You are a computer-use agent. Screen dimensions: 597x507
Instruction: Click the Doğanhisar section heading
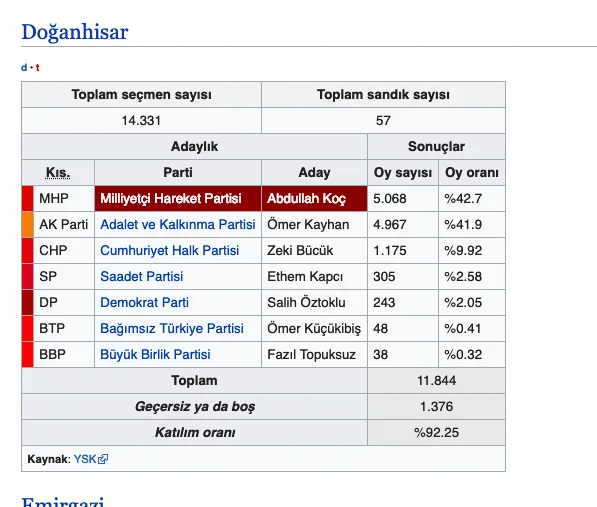[75, 32]
